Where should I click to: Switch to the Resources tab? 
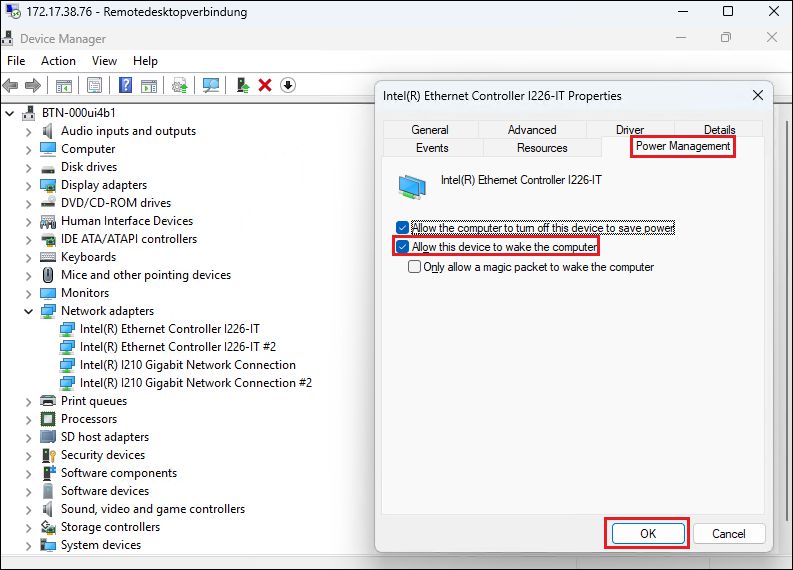tap(542, 148)
